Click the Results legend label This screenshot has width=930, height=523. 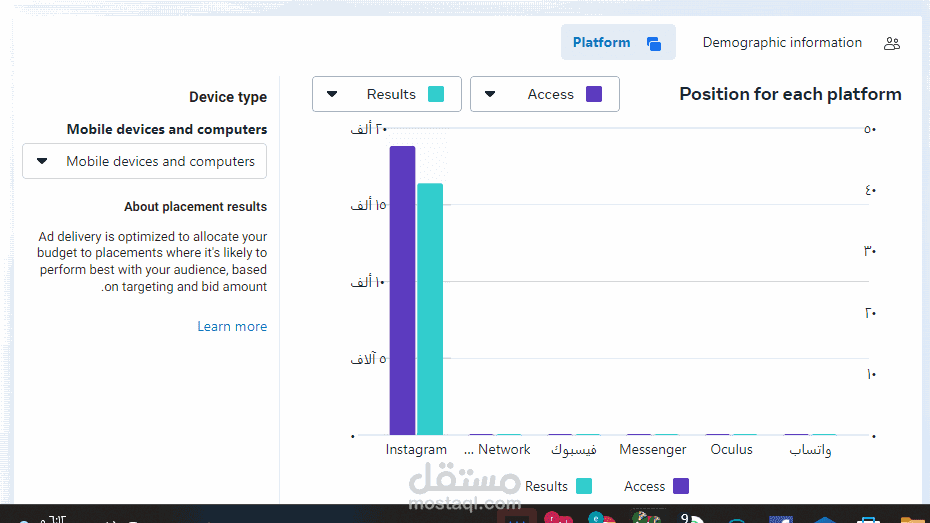pos(546,486)
